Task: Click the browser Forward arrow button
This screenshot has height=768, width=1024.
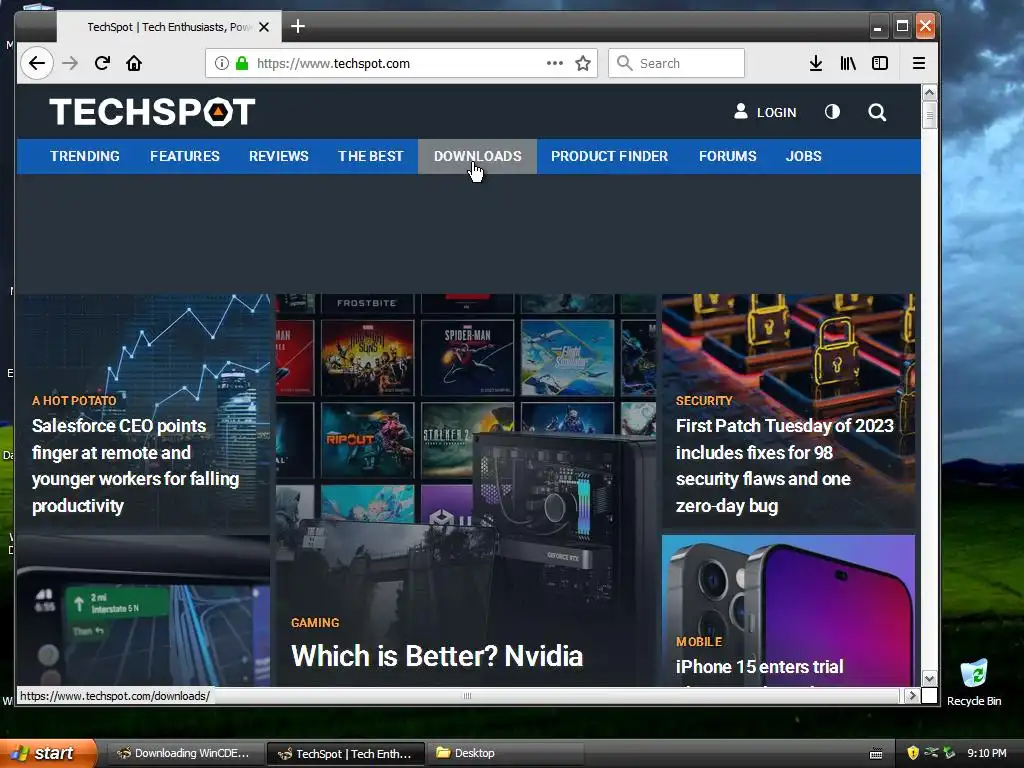Action: (x=70, y=63)
